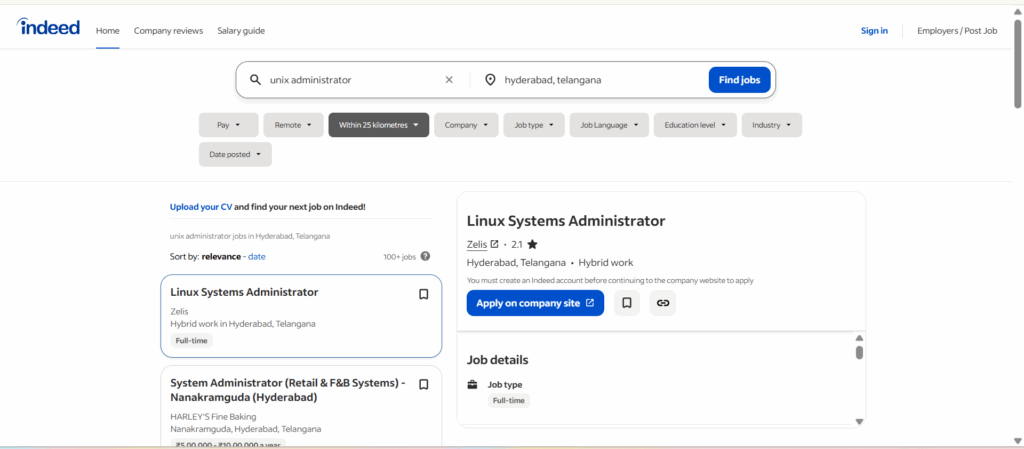Click the Job type briefcase icon
Image resolution: width=1024 pixels, height=449 pixels.
pos(472,384)
